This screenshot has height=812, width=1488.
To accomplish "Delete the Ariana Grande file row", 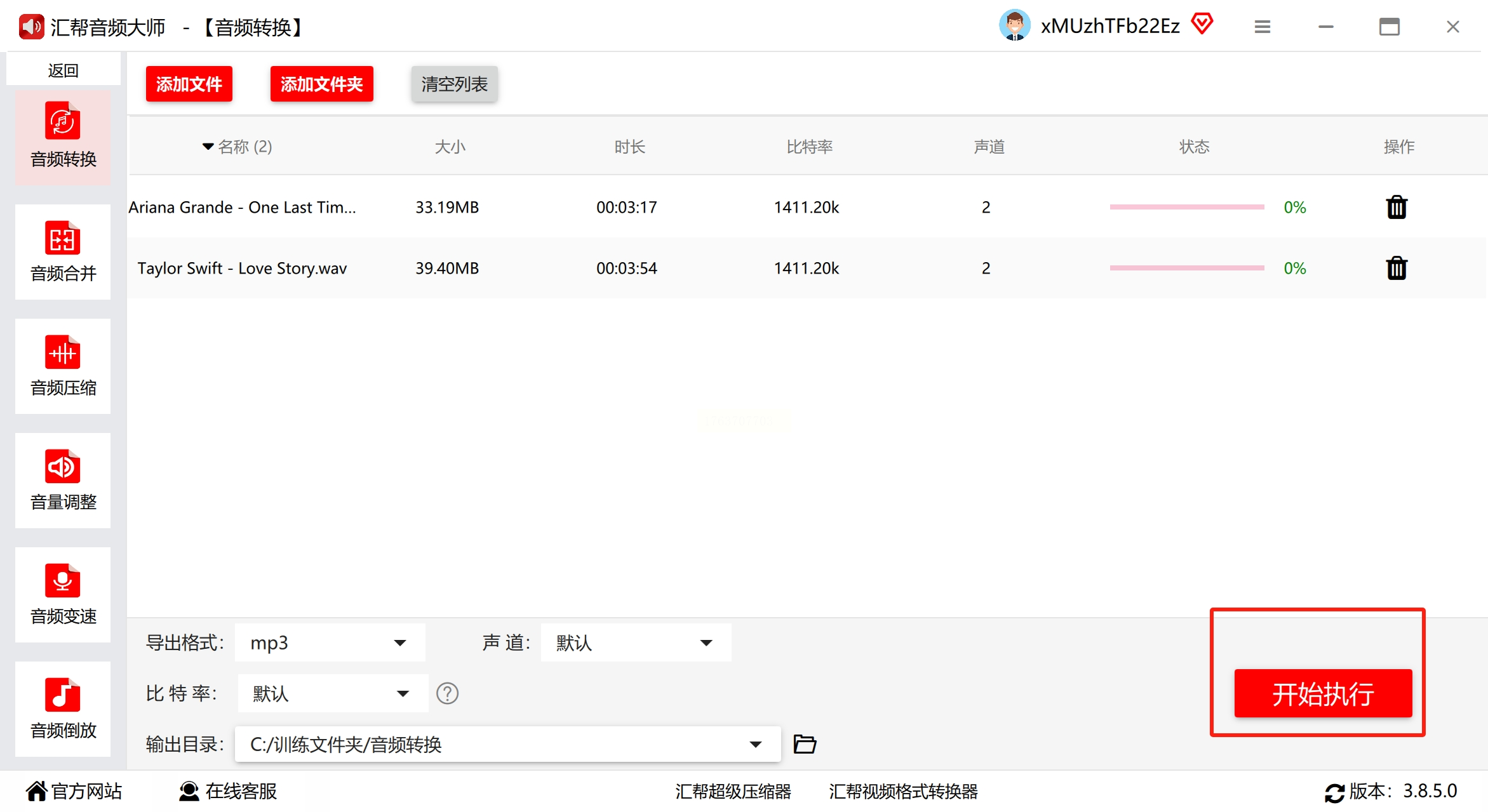I will [1396, 207].
